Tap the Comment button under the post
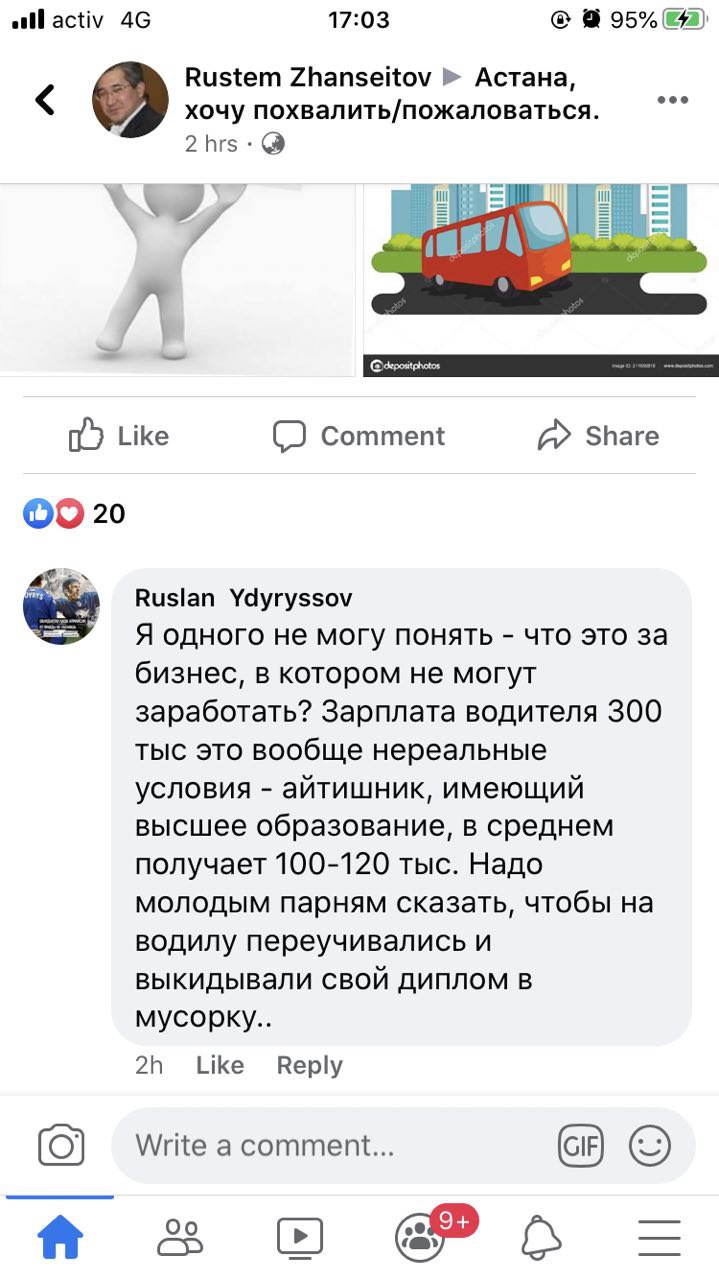This screenshot has height=1280, width=719. (x=359, y=436)
